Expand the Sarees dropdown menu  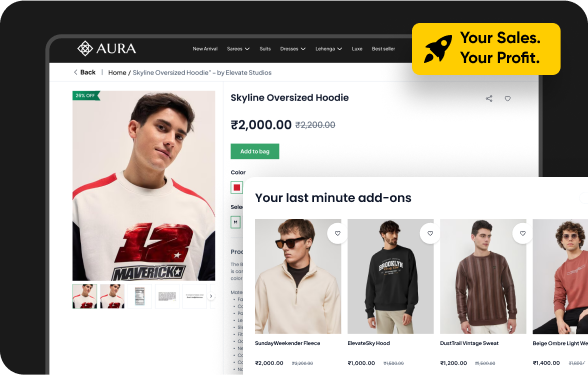pos(238,49)
